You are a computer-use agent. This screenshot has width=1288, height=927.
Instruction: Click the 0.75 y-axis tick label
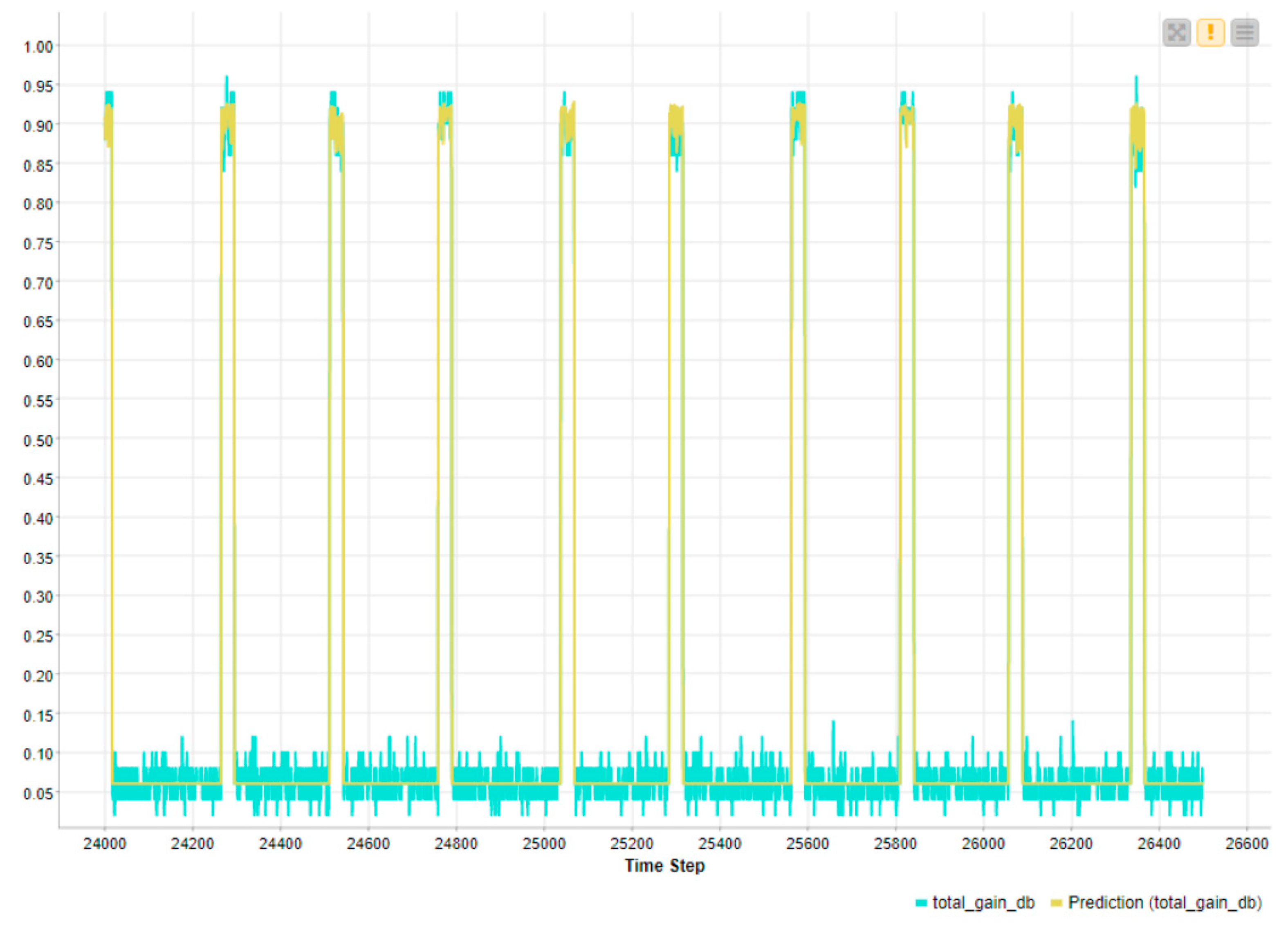click(38, 244)
